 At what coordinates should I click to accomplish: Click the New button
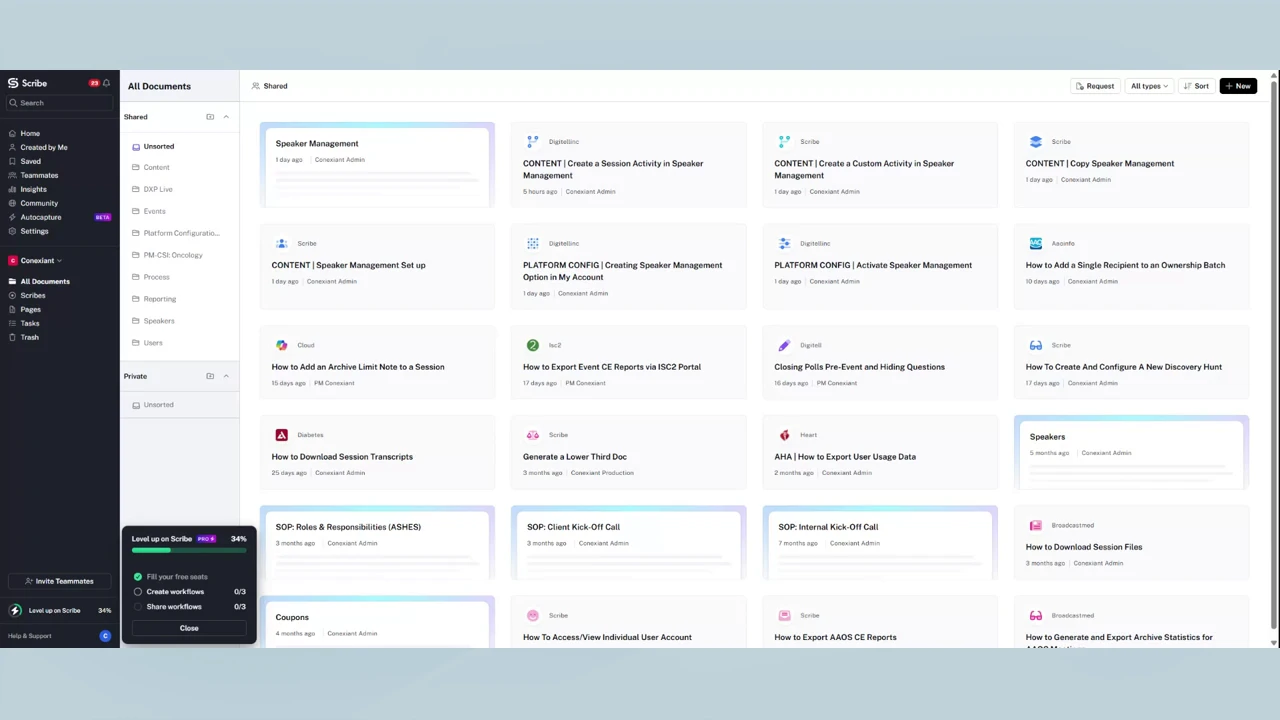pos(1238,86)
